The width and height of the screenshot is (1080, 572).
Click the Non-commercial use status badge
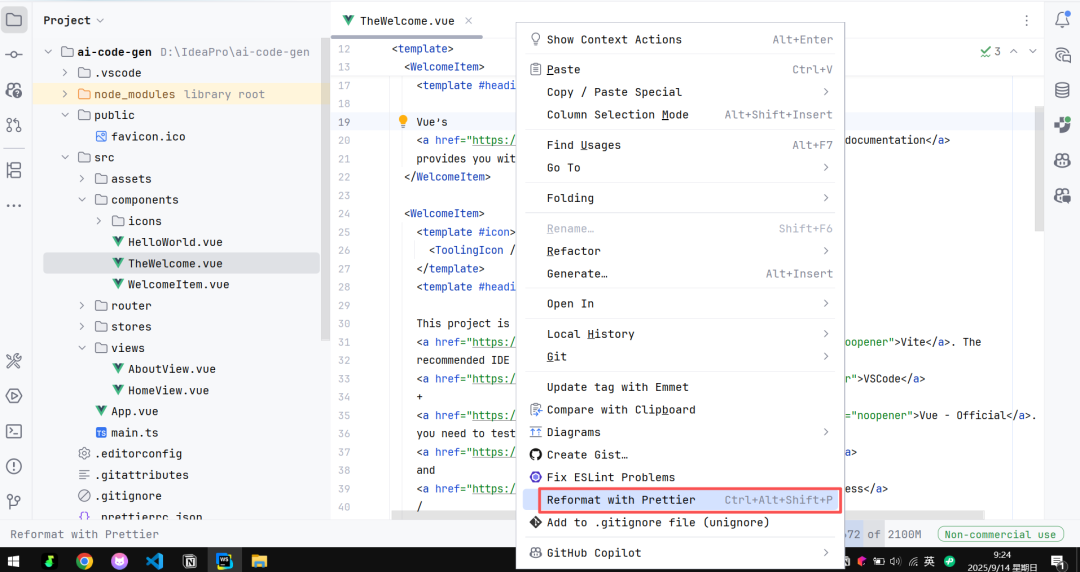click(1000, 535)
